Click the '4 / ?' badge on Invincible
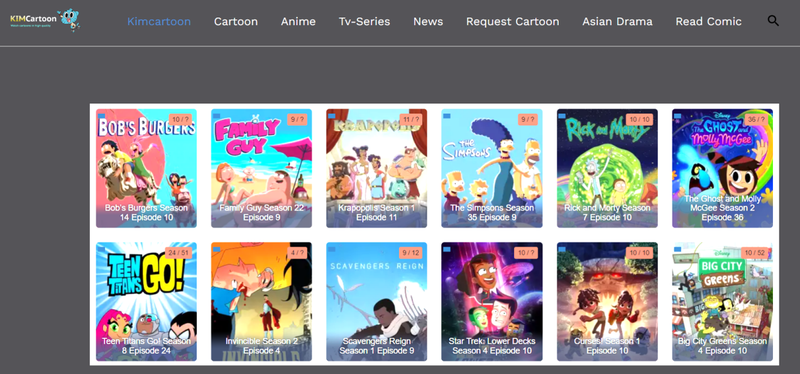 point(297,253)
